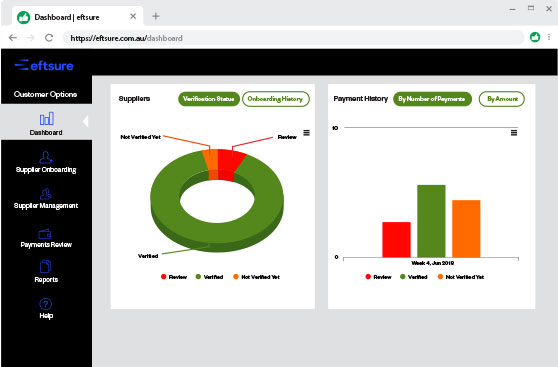This screenshot has width=558, height=367.
Task: Open a new browser tab
Action: tap(156, 16)
